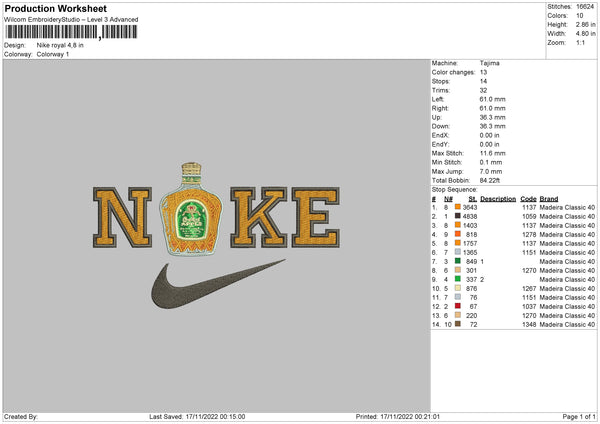Viewport: 600px width, 424px height.
Task: Click the cream swatch in stop row 10
Action: coord(458,288)
